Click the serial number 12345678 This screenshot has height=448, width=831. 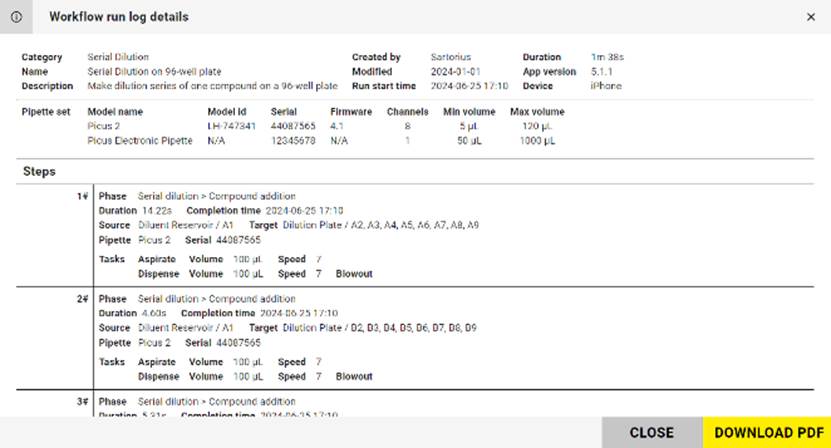point(293,141)
